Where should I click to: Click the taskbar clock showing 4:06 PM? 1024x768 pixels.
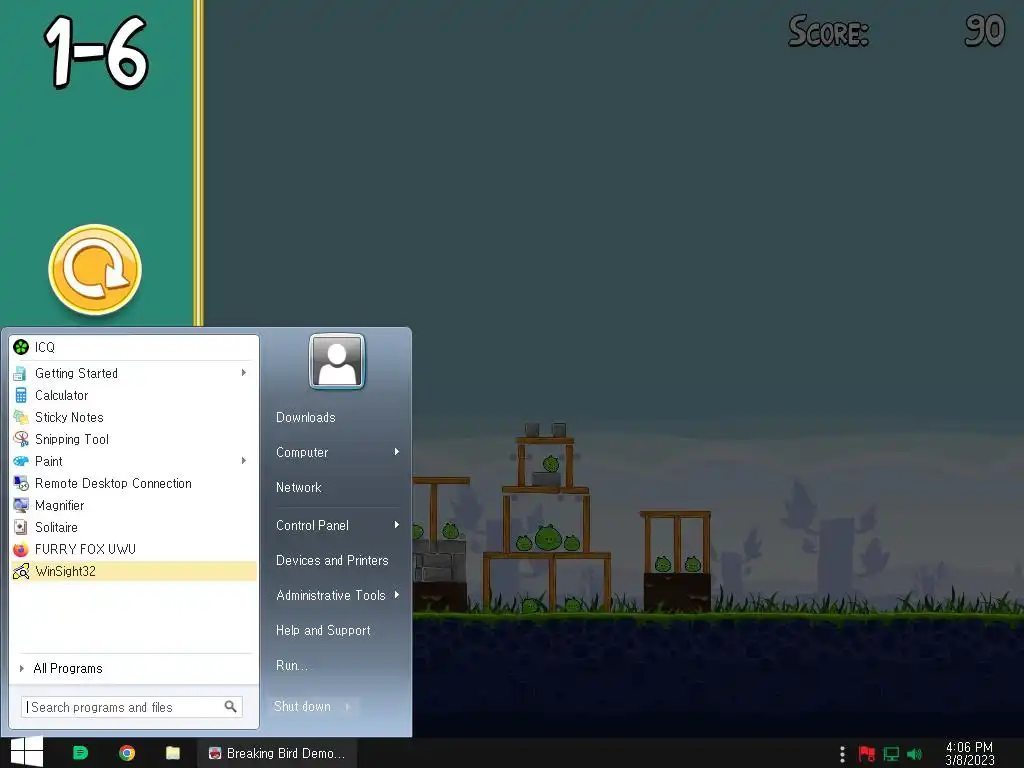(x=969, y=754)
